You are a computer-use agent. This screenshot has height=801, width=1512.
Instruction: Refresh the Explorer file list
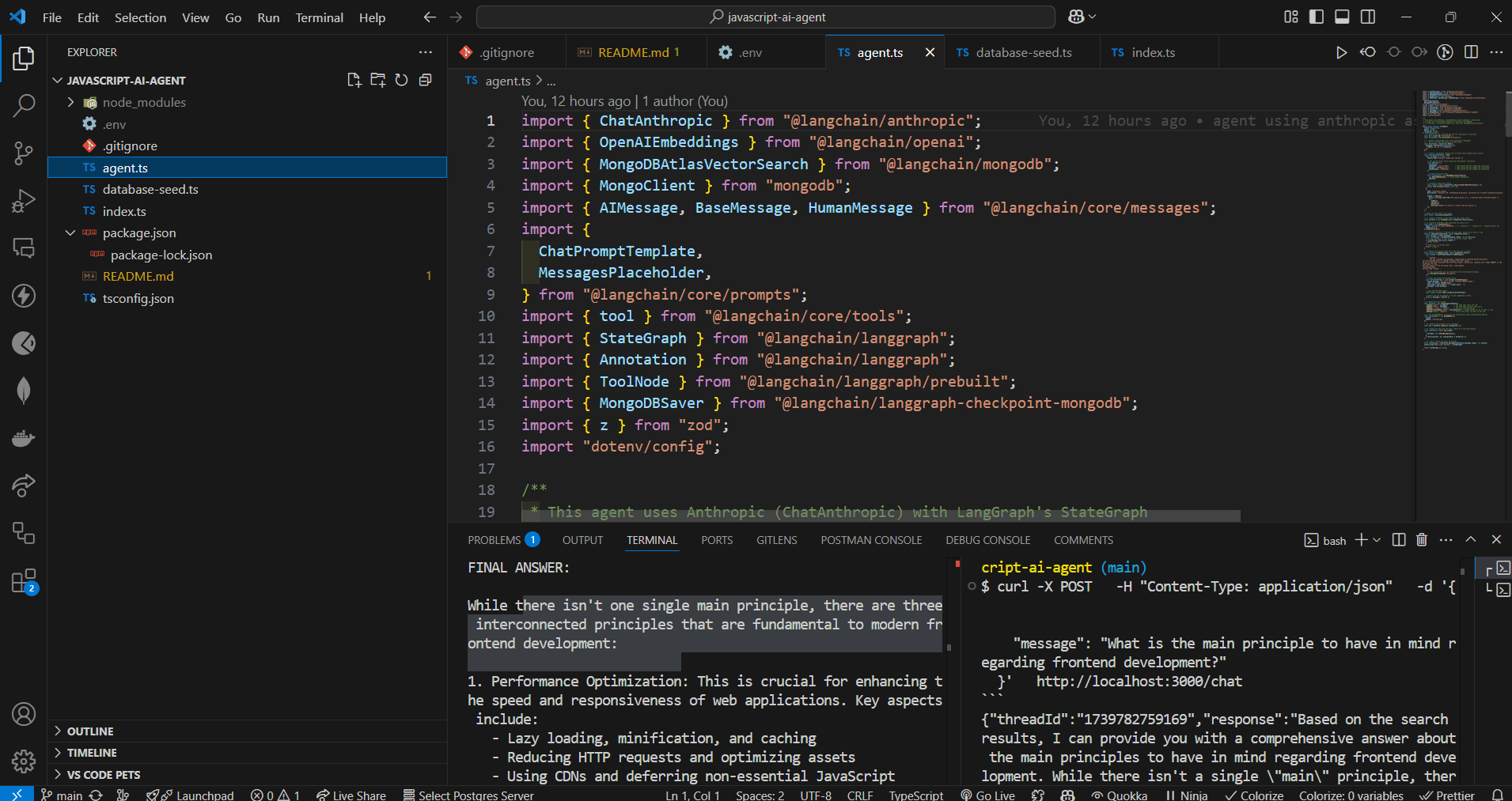click(x=401, y=79)
